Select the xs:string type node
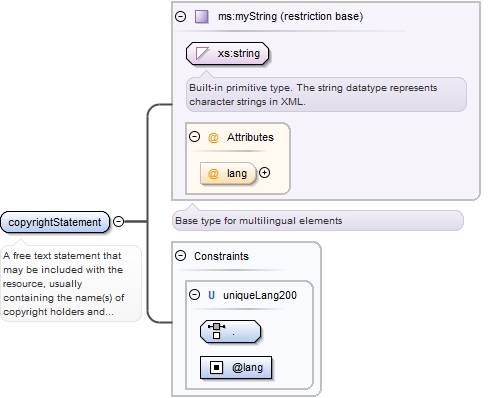Screen dimensions: 498x398 coord(227,53)
